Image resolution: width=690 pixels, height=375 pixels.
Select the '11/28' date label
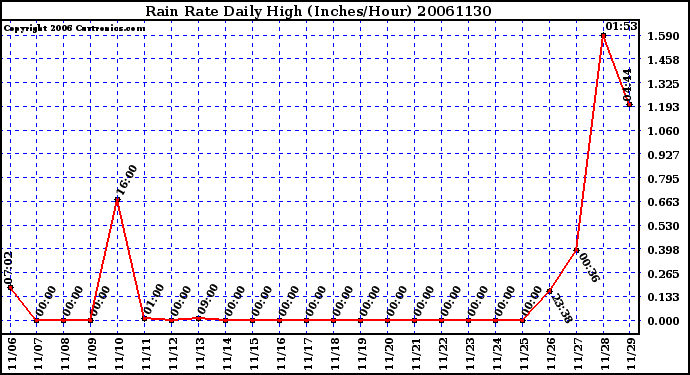click(606, 354)
